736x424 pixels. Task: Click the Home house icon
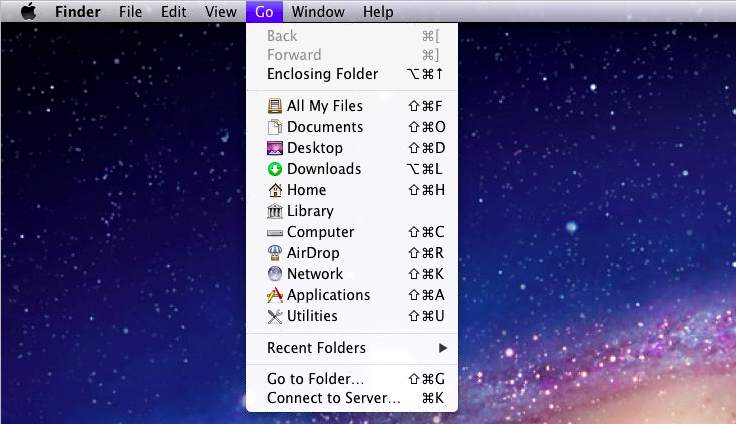[275, 190]
